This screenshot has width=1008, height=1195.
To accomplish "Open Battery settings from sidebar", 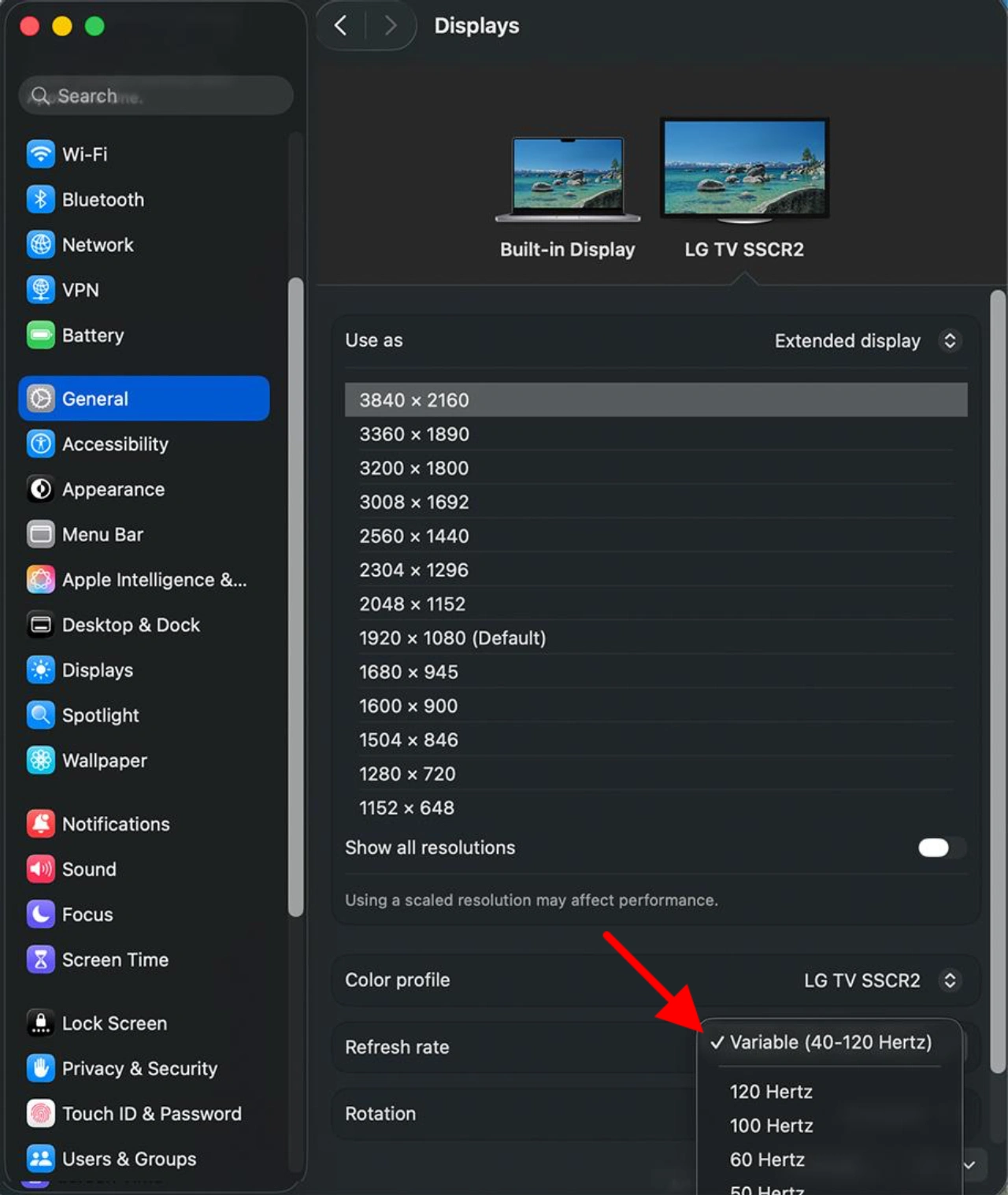I will point(93,335).
